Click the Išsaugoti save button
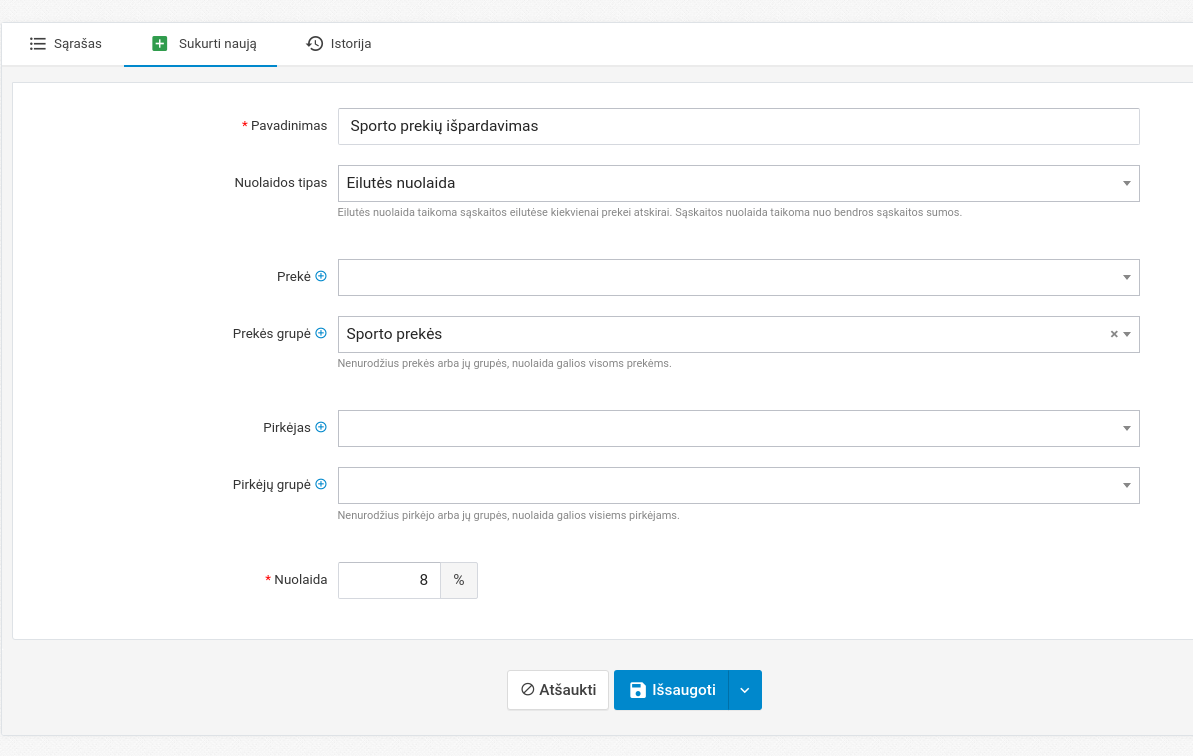The height and width of the screenshot is (756, 1193). 672,690
